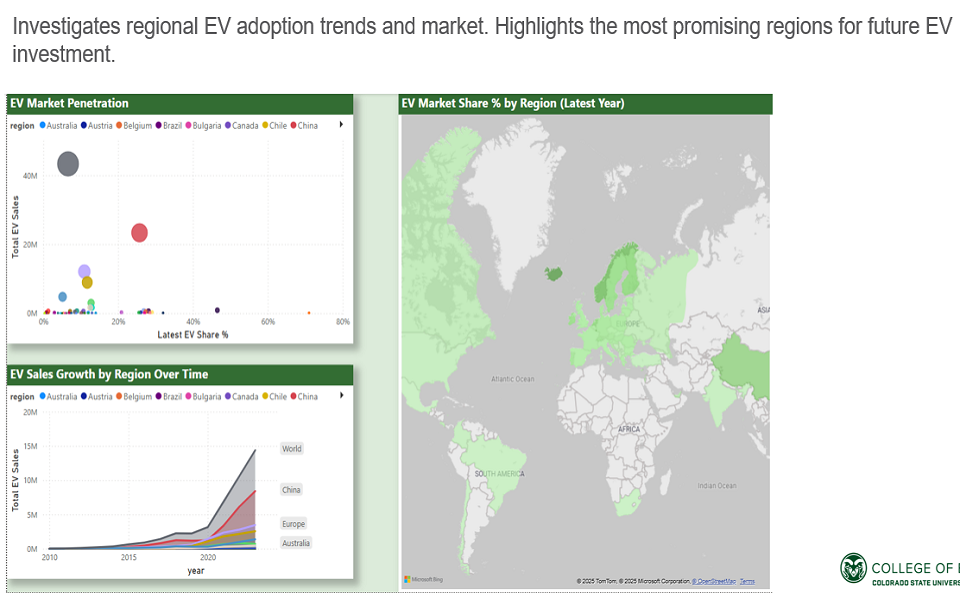Select Austria in EV Sales Growth legend
This screenshot has width=960, height=600.
point(96,397)
